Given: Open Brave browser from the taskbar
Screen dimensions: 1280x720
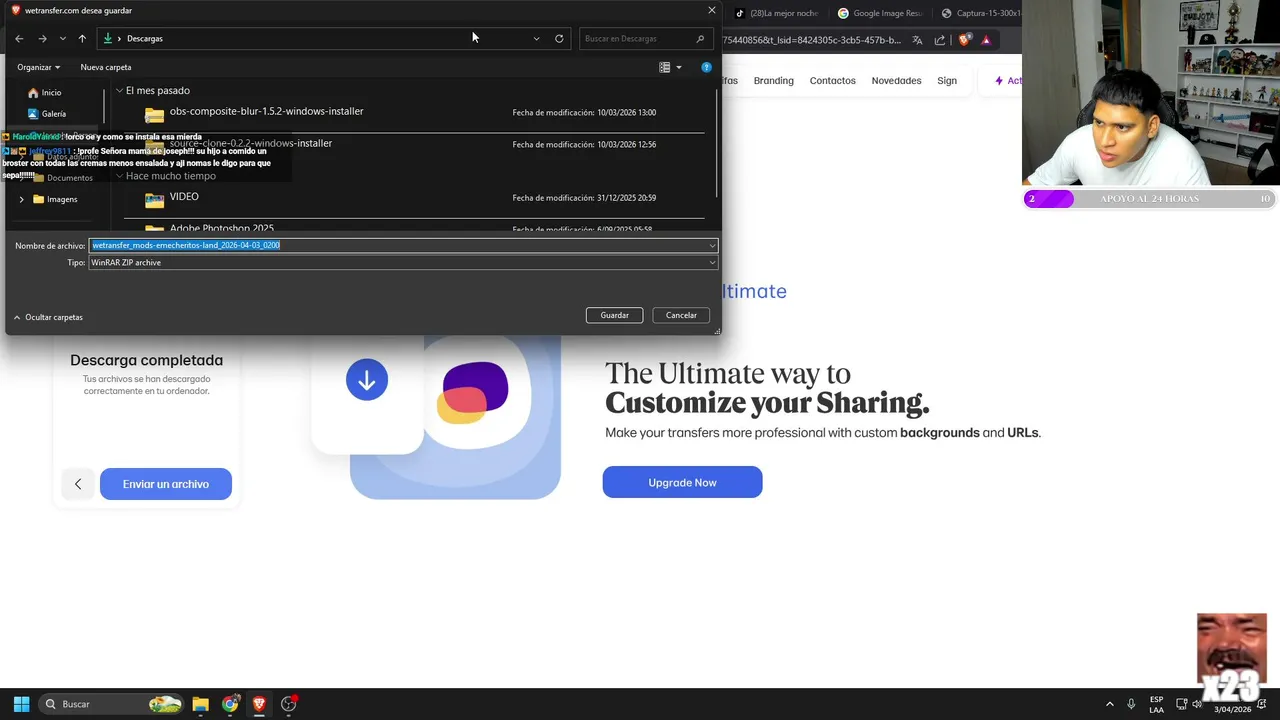Looking at the screenshot, I should (x=260, y=704).
